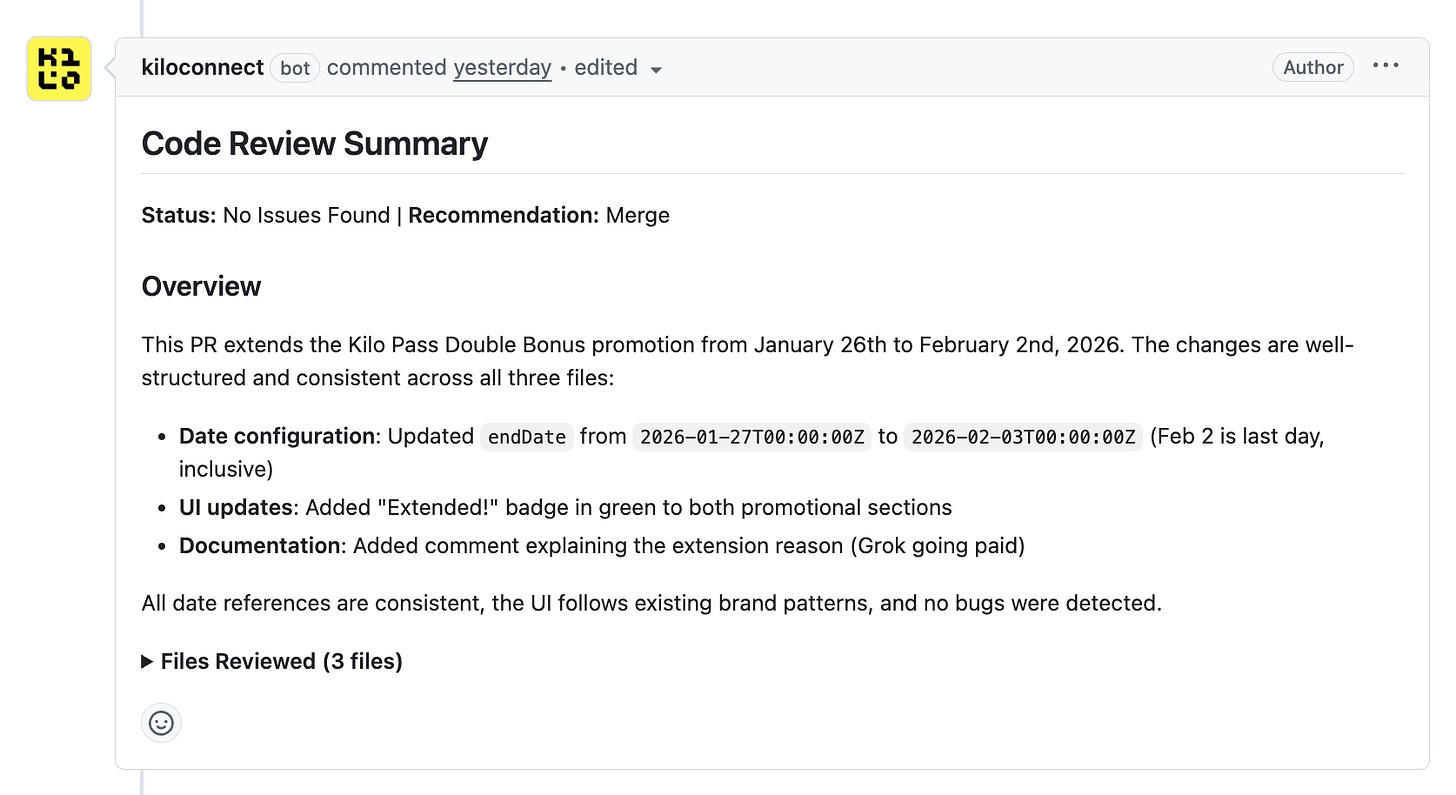1456x795 pixels.
Task: Click the bold "Recommendation:" label
Action: click(504, 215)
